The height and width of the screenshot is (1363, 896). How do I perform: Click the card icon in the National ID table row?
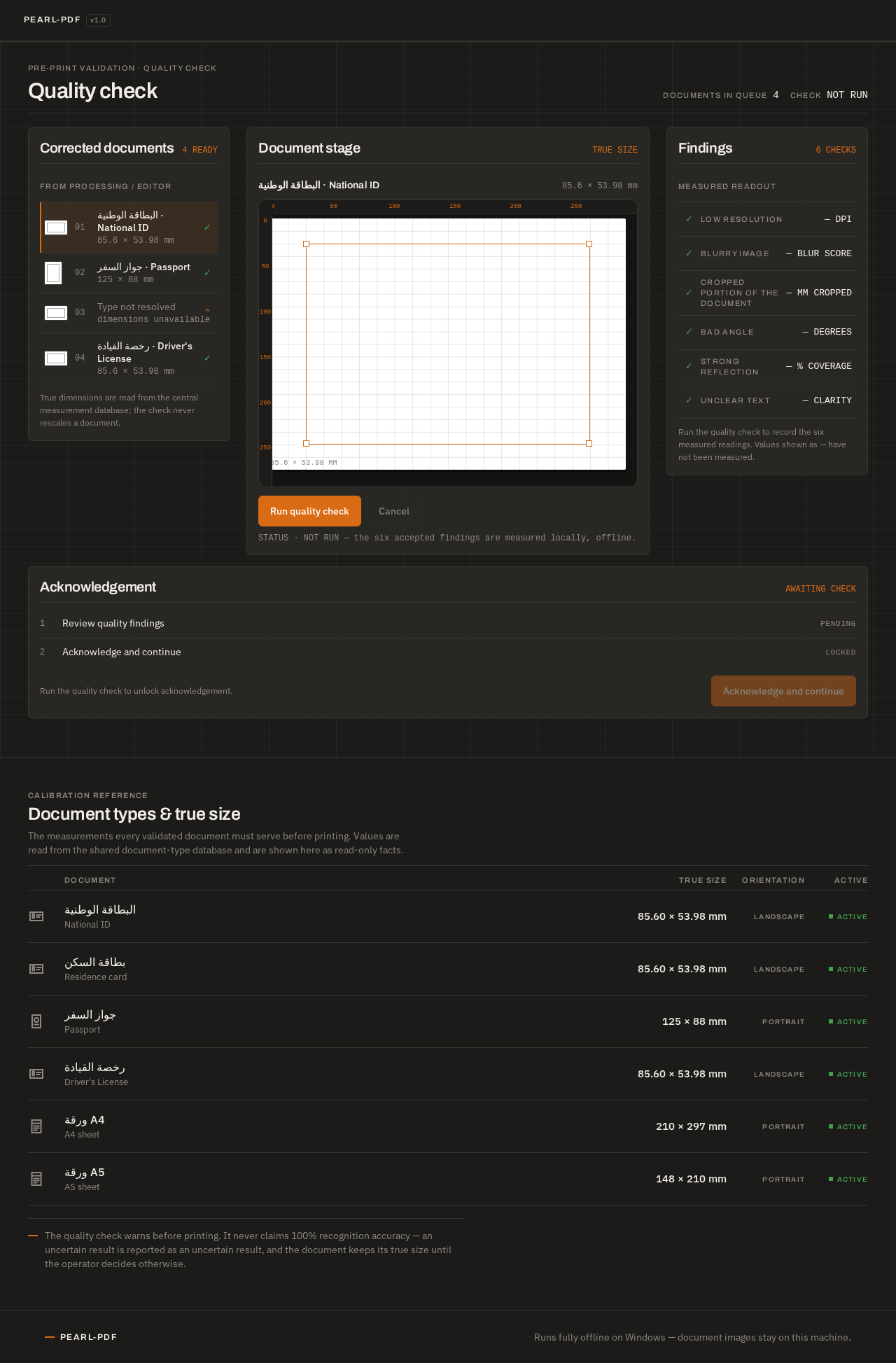pos(36,916)
